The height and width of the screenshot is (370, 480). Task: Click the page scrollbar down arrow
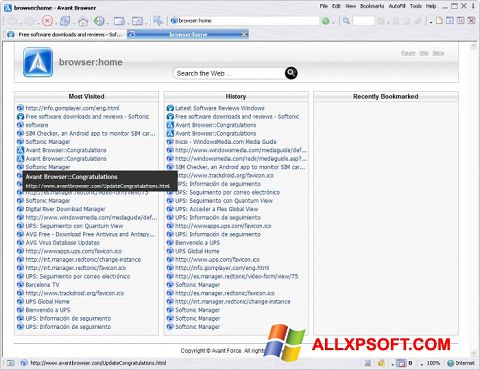pyautogui.click(x=474, y=353)
